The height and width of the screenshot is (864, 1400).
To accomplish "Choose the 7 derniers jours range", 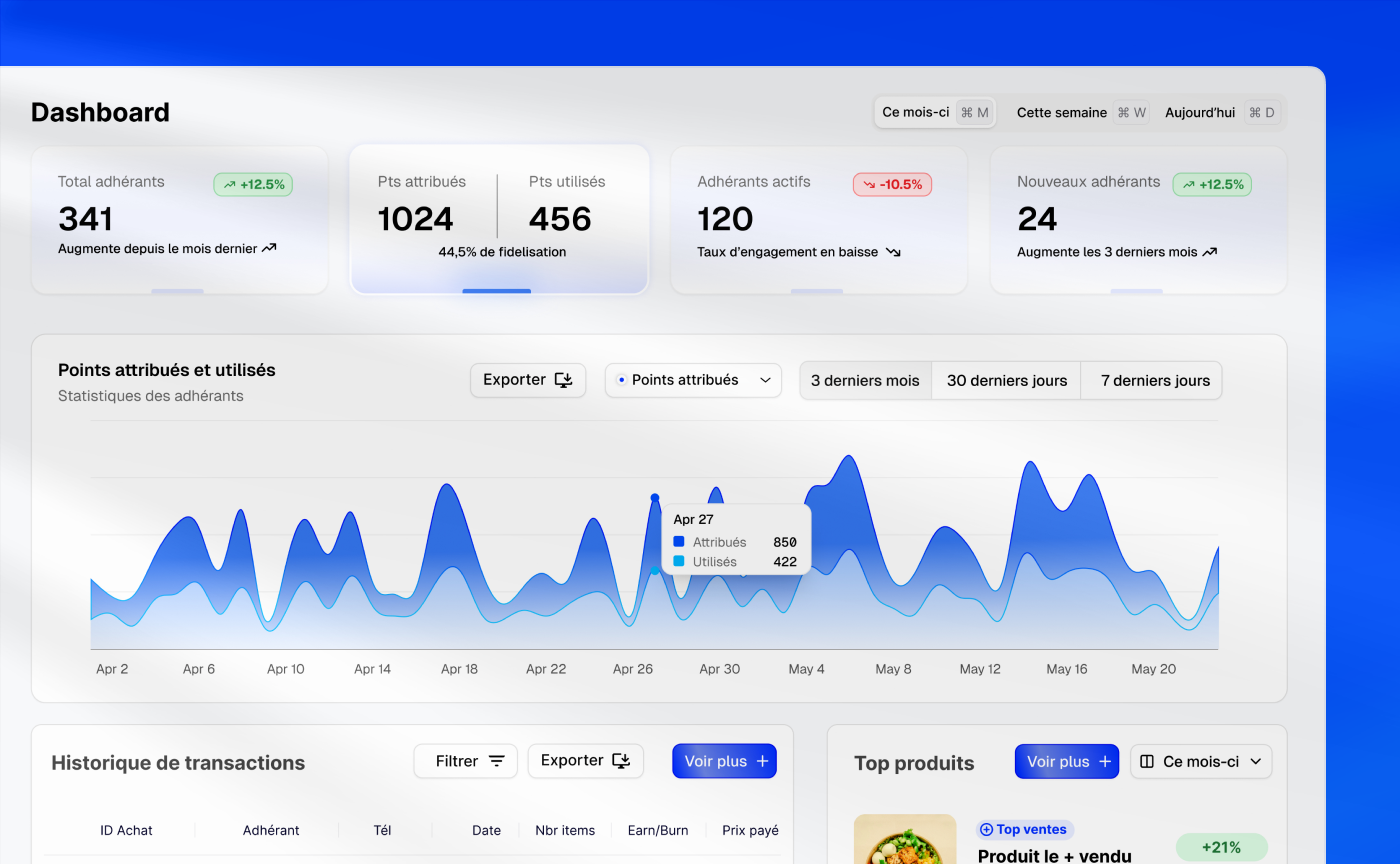I will point(1154,380).
